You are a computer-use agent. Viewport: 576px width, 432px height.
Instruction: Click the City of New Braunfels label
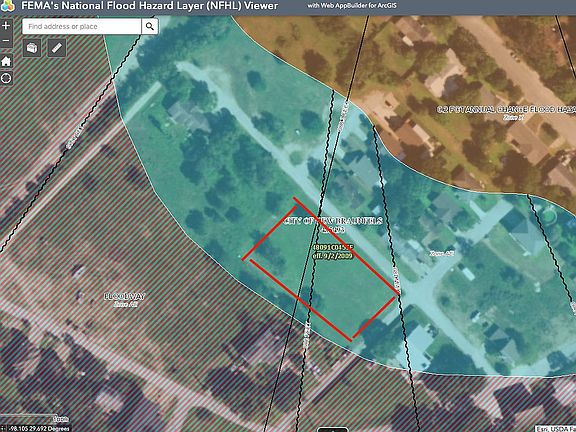(x=334, y=221)
